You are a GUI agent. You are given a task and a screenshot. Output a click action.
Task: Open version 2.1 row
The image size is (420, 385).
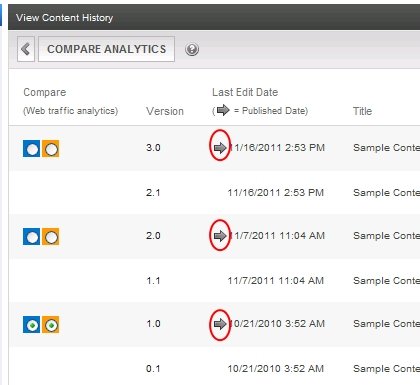click(214, 193)
